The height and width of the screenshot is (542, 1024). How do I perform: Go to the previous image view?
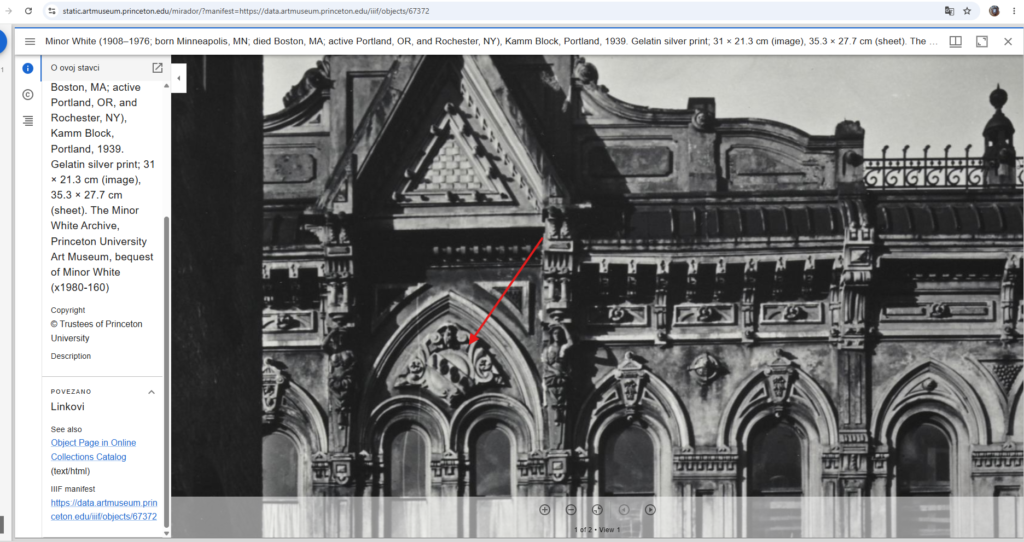[x=624, y=509]
